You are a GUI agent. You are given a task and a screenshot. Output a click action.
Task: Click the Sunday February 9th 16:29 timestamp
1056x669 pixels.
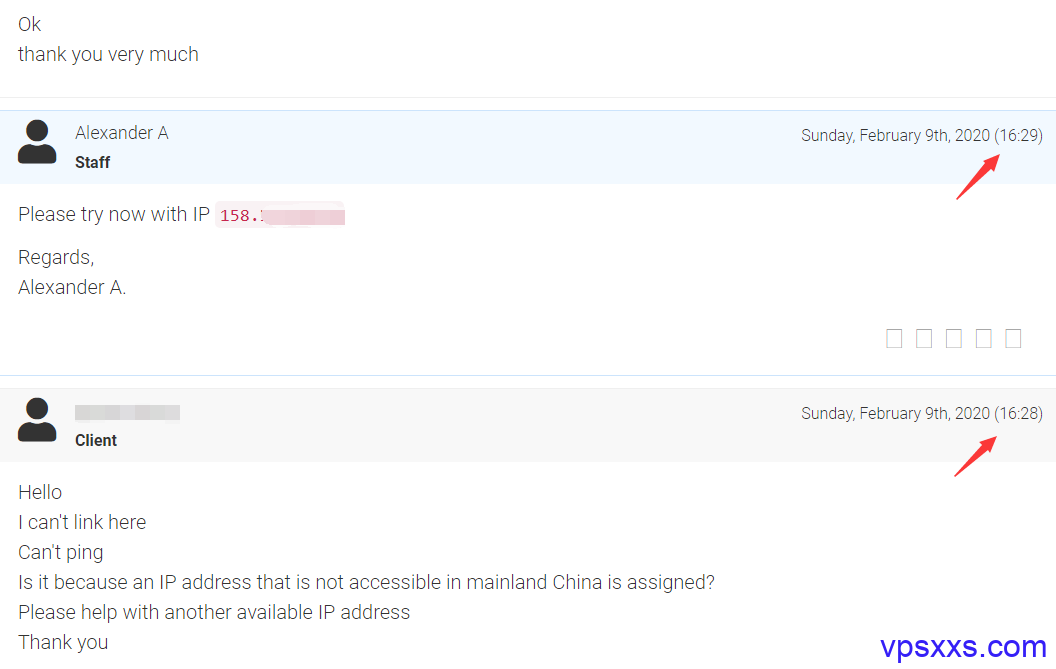[x=922, y=135]
